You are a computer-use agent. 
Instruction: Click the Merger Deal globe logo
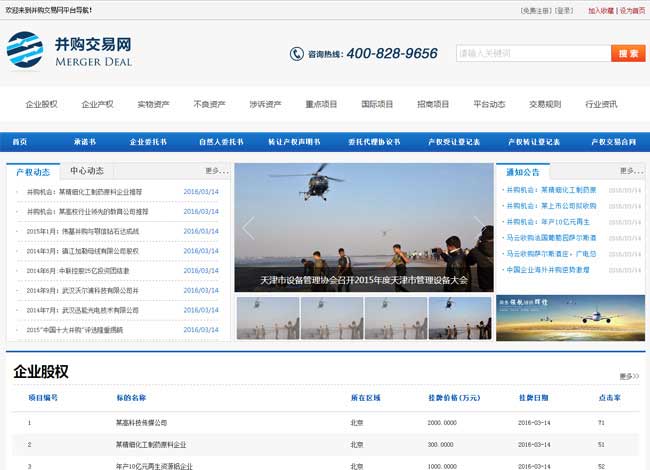pyautogui.click(x=25, y=50)
